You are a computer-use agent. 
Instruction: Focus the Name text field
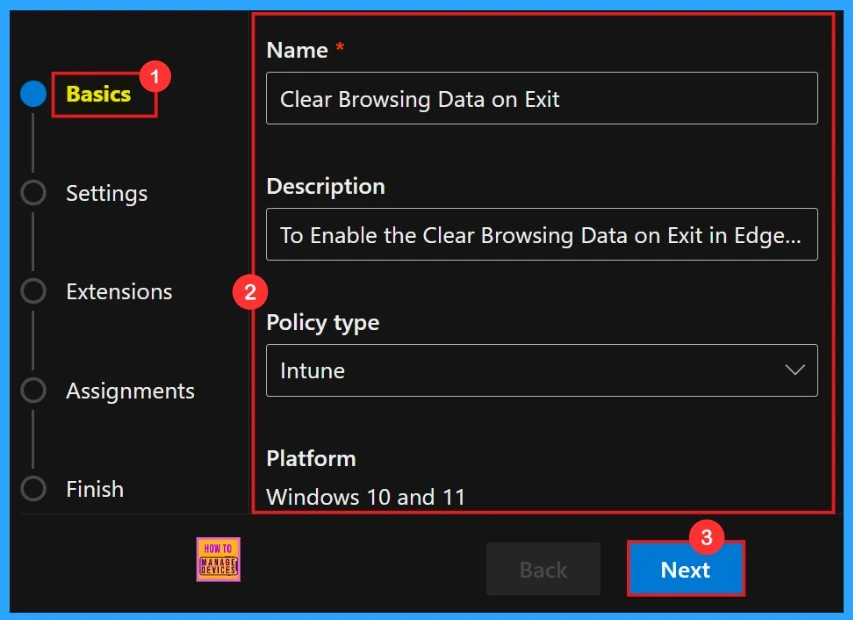click(541, 99)
